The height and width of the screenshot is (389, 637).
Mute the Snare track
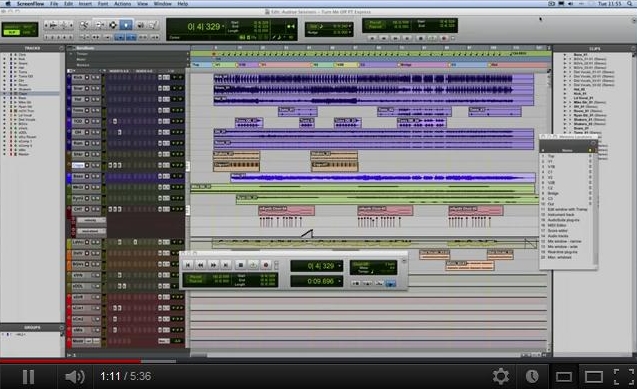point(98,88)
